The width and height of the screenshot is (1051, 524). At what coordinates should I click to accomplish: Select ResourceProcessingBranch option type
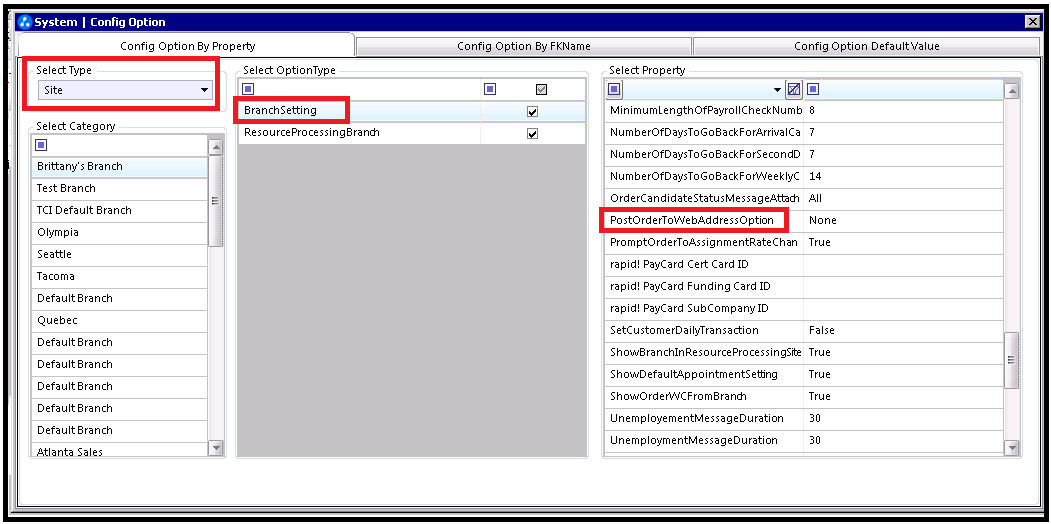click(x=312, y=133)
